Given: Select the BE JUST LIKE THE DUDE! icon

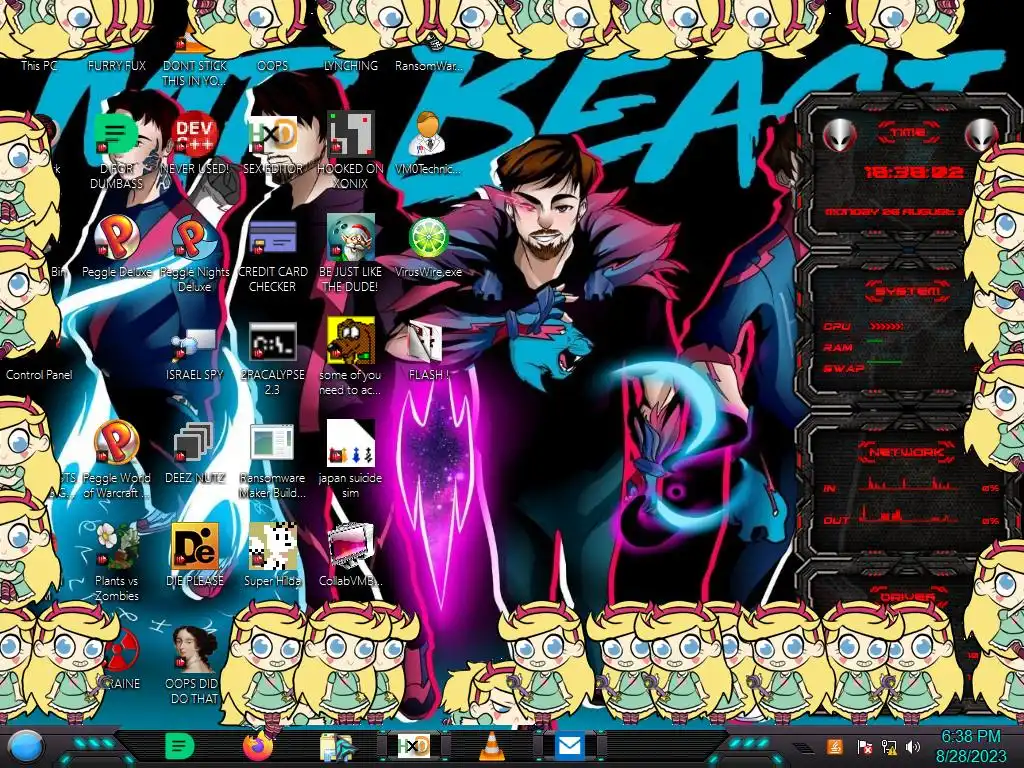Looking at the screenshot, I should tap(351, 236).
